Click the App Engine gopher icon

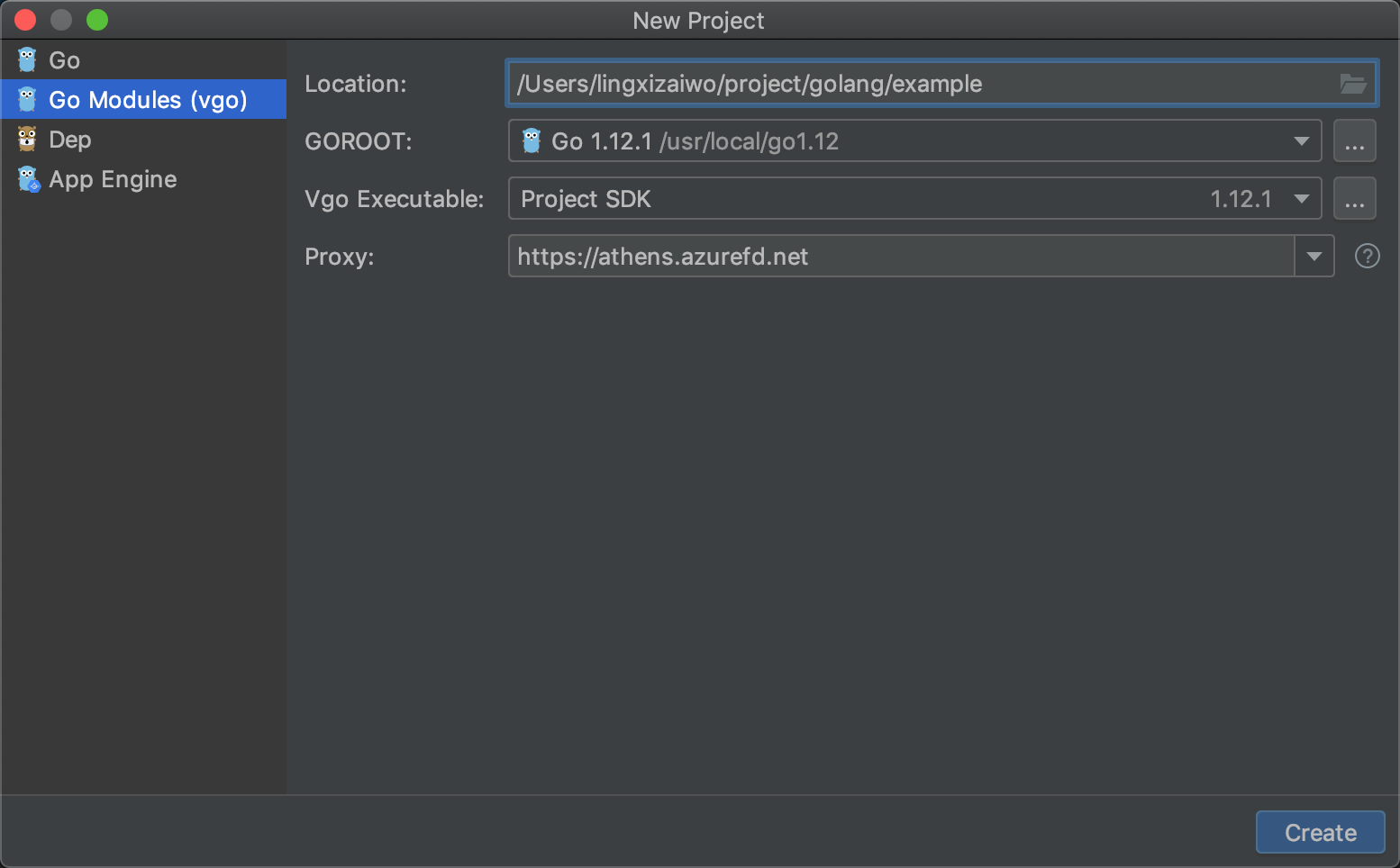(29, 179)
